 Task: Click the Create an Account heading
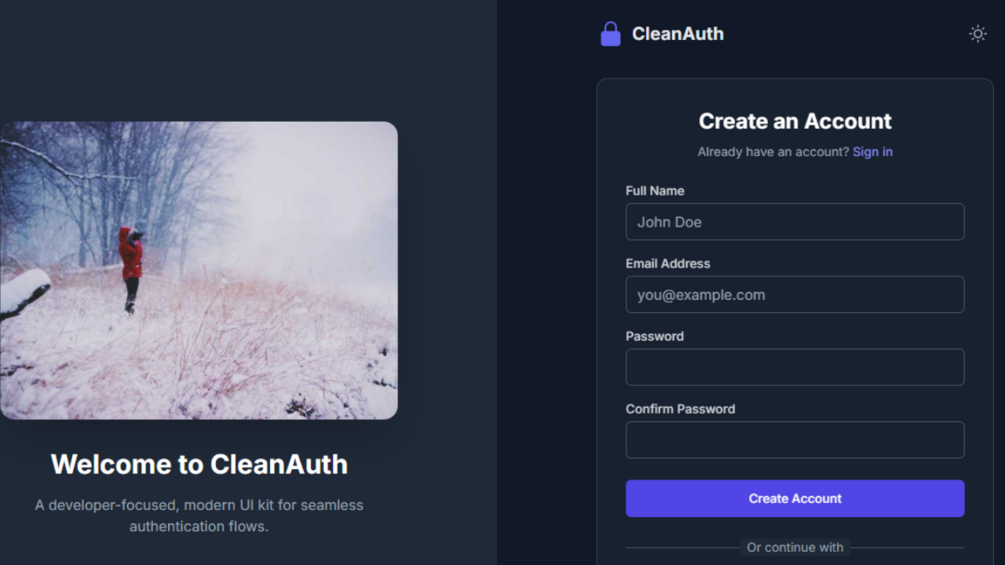795,121
